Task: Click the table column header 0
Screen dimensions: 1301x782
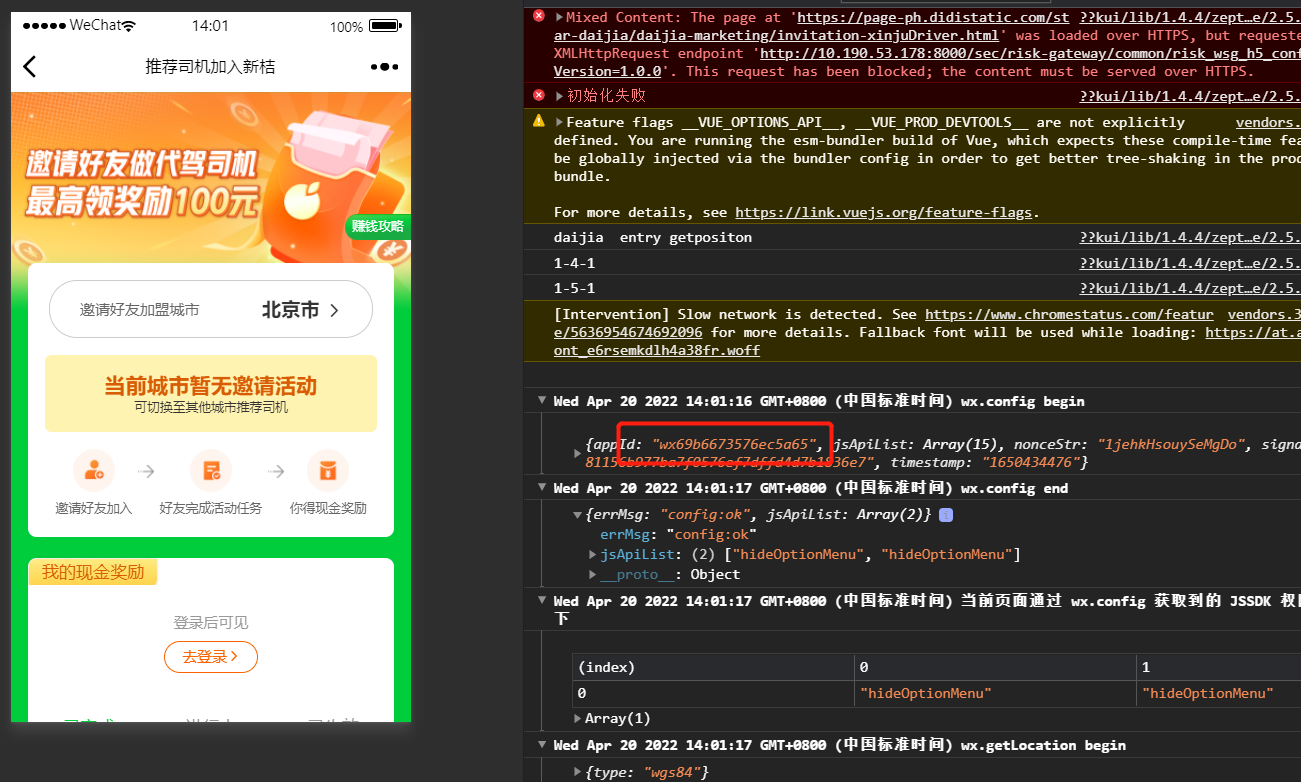Action: (x=995, y=668)
